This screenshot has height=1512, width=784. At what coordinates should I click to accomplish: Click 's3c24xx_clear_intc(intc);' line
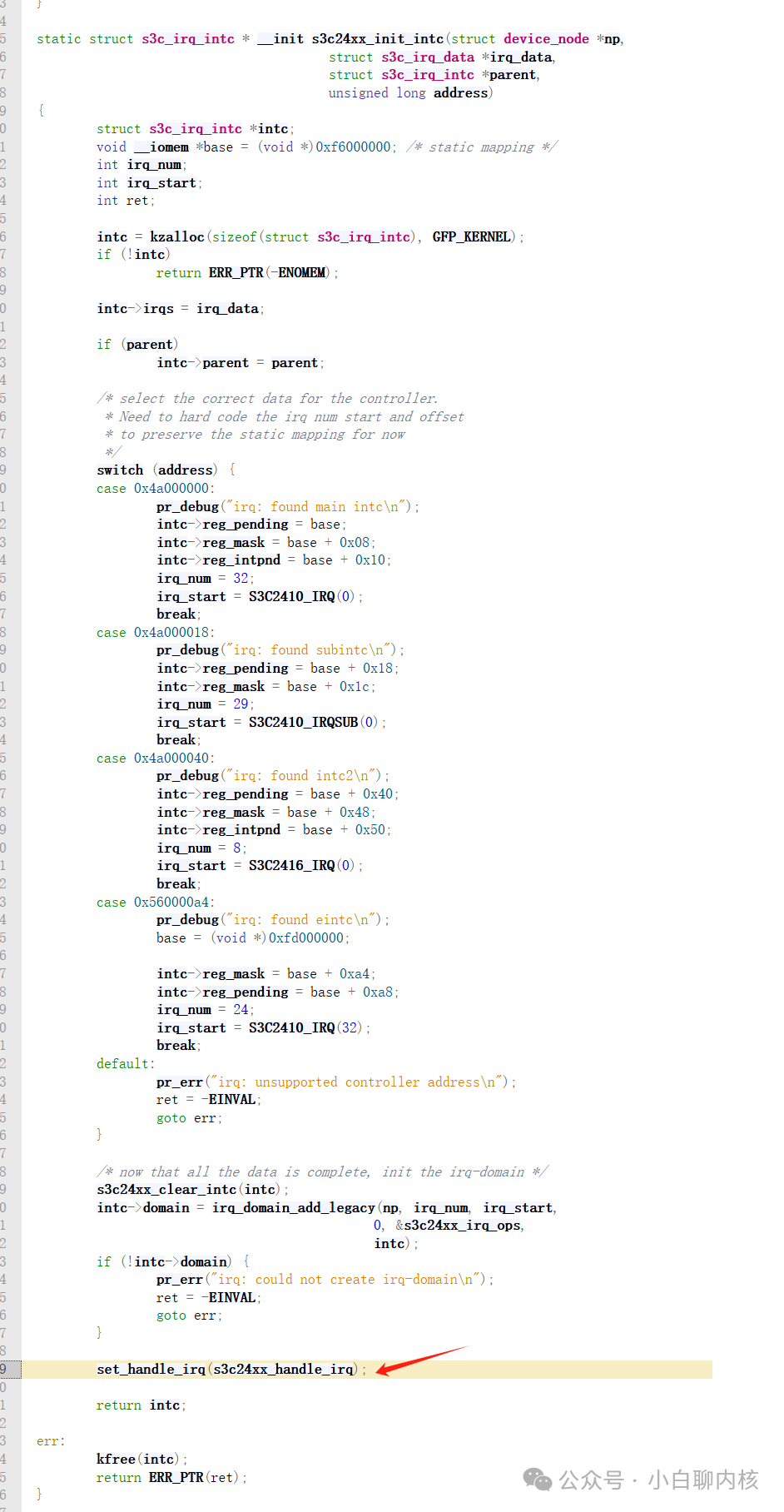[193, 1190]
